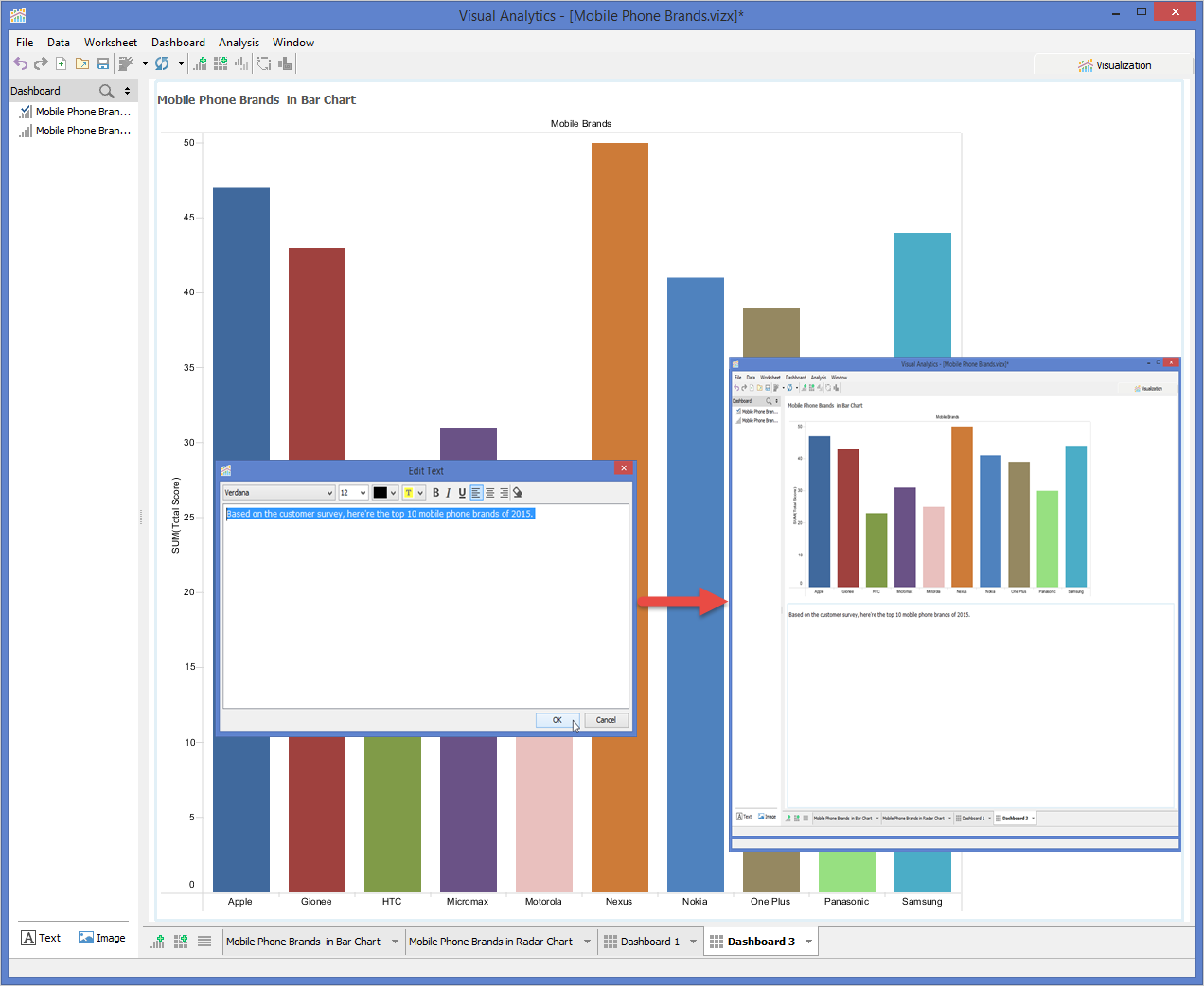
Task: Open the Worksheet menu
Action: (x=111, y=43)
